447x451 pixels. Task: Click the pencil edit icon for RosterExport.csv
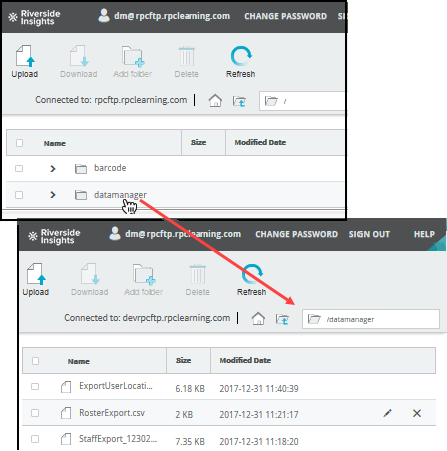tap(387, 413)
